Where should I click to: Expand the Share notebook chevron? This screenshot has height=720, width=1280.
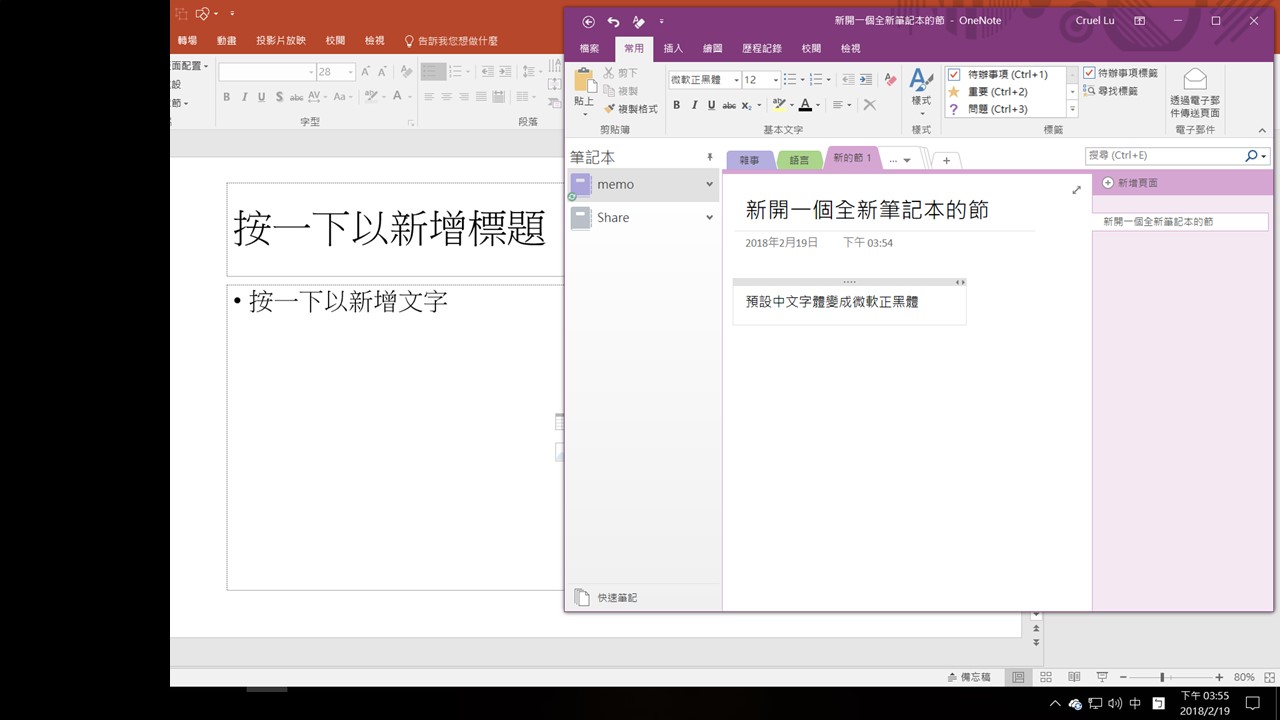[x=709, y=217]
